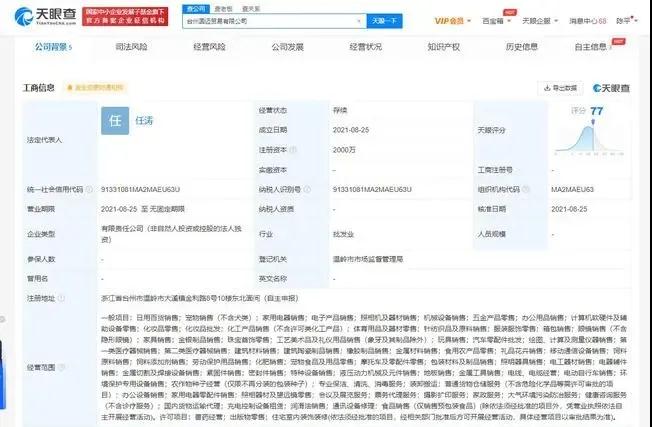Select the 查老板 search tab
The image size is (652, 427).
click(x=223, y=8)
